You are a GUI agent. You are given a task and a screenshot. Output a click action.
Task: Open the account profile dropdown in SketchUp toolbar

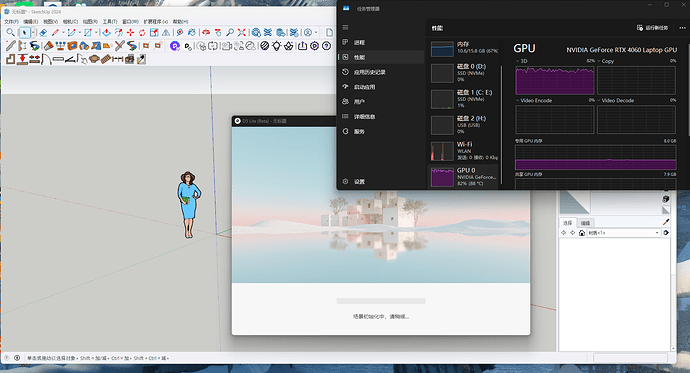pos(316,32)
